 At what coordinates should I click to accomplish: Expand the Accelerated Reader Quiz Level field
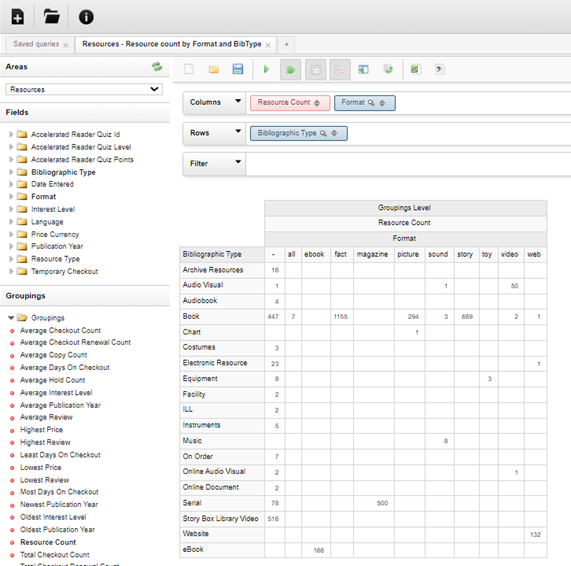[x=11, y=147]
